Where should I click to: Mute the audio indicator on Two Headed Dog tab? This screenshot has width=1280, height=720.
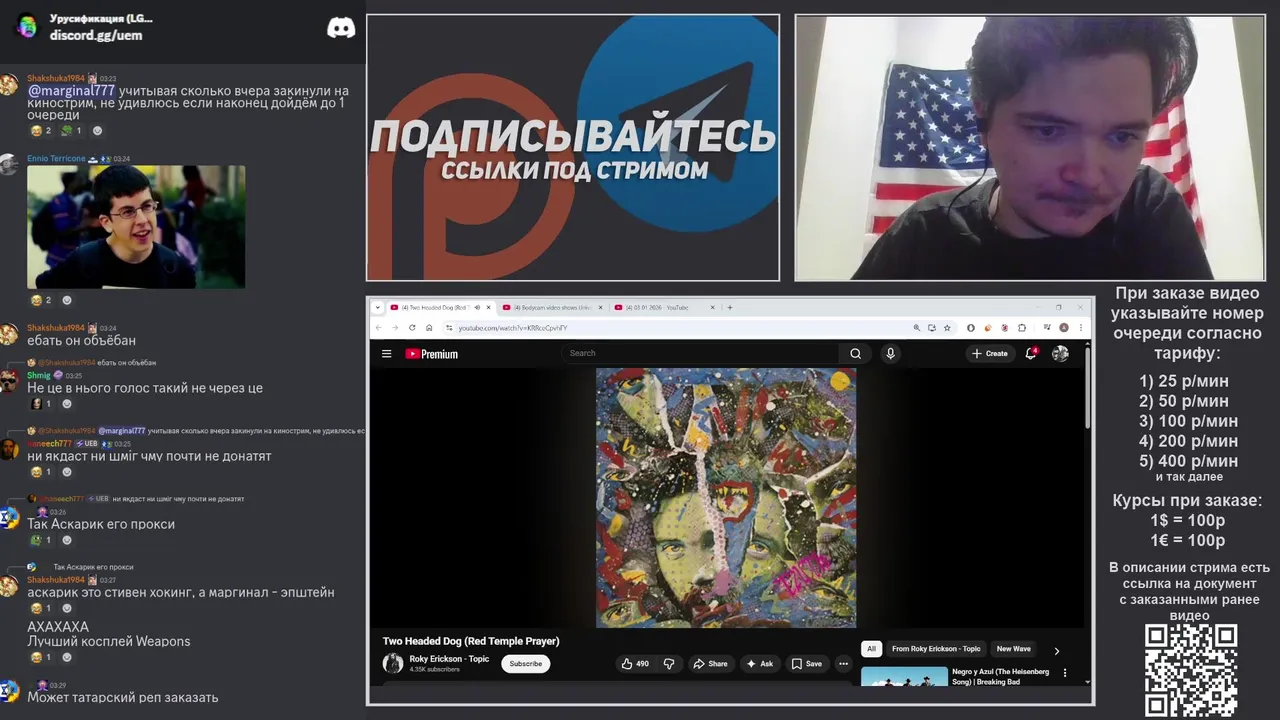coord(477,307)
